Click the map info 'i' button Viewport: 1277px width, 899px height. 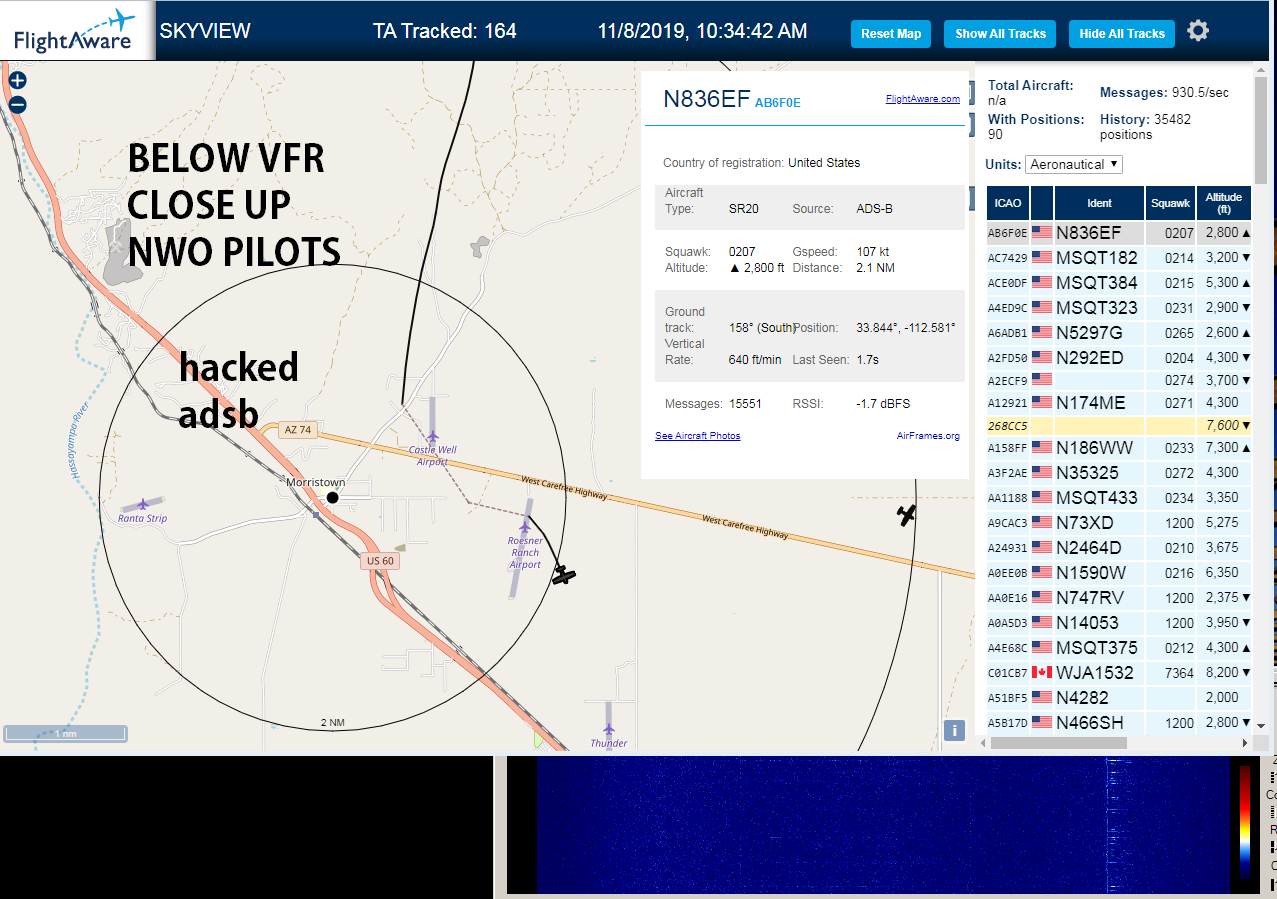[x=955, y=730]
